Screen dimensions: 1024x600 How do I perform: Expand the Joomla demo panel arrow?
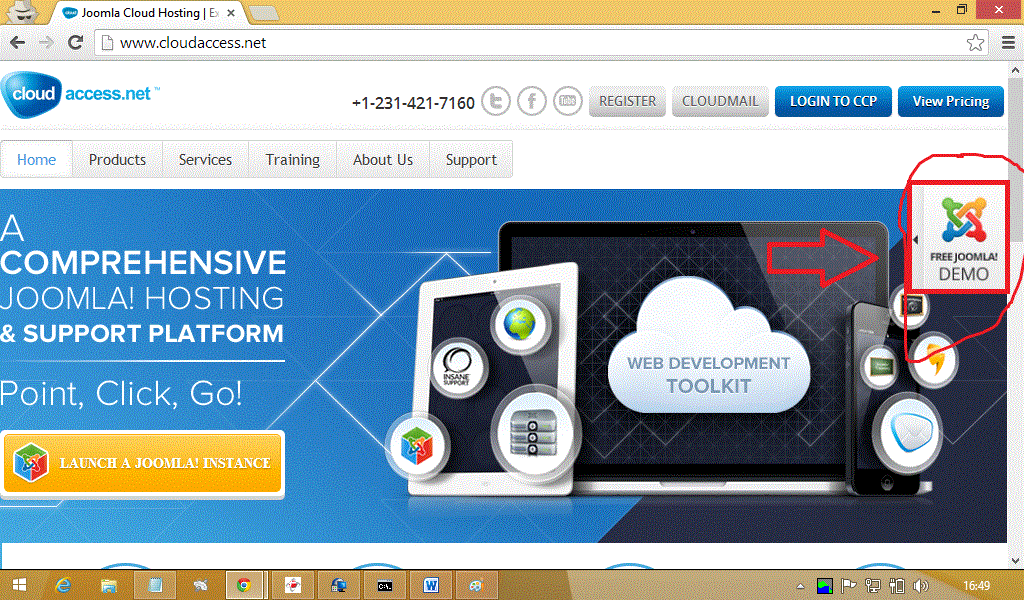coord(916,240)
